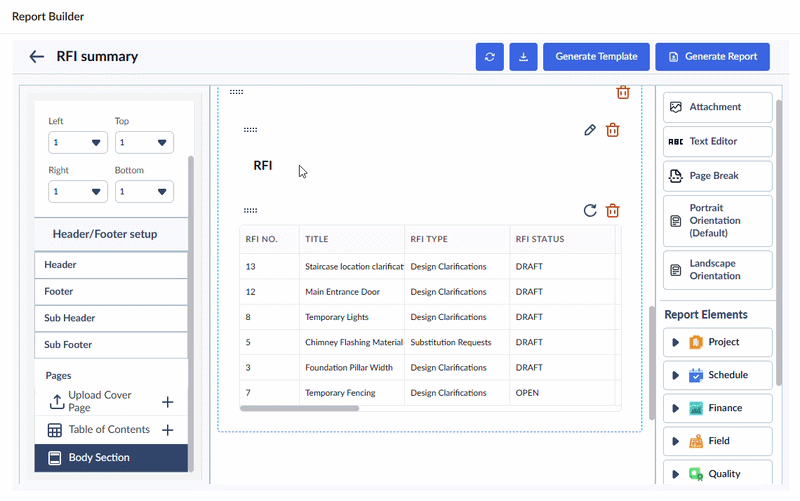Choose Portrait Orientation (Default)
The image size is (800, 501).
[717, 221]
